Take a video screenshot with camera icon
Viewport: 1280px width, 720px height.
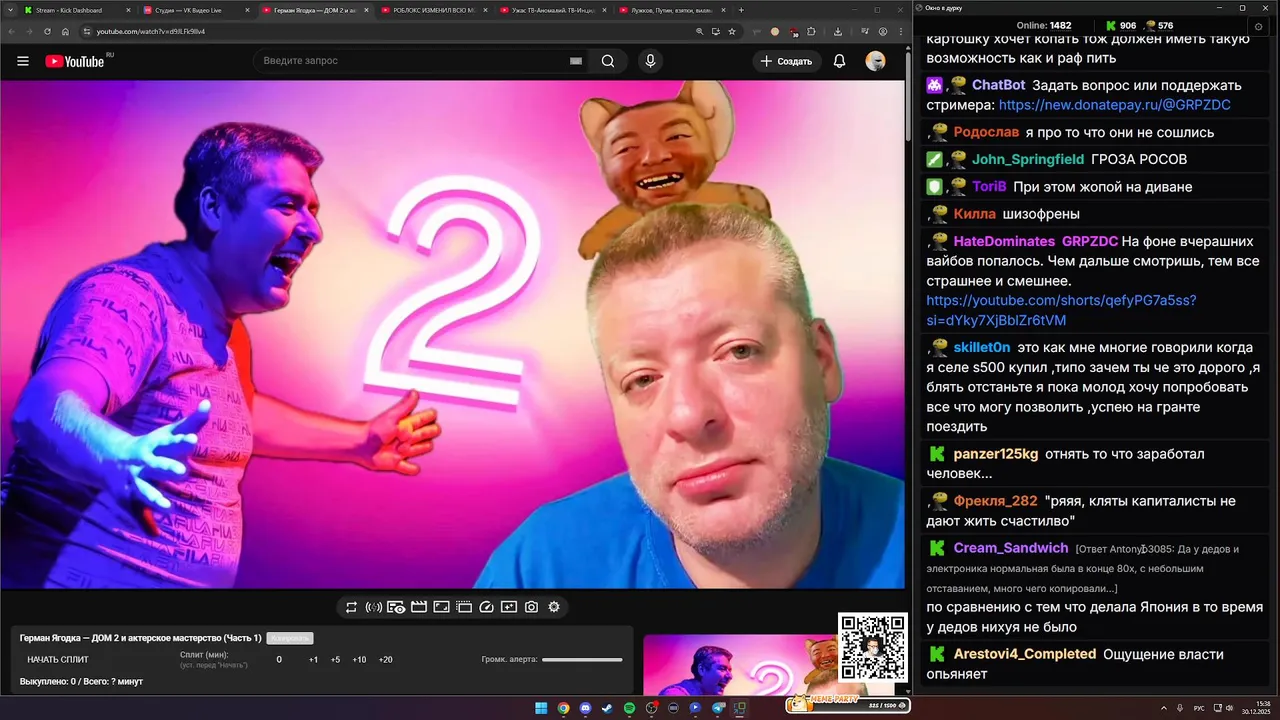click(x=531, y=607)
